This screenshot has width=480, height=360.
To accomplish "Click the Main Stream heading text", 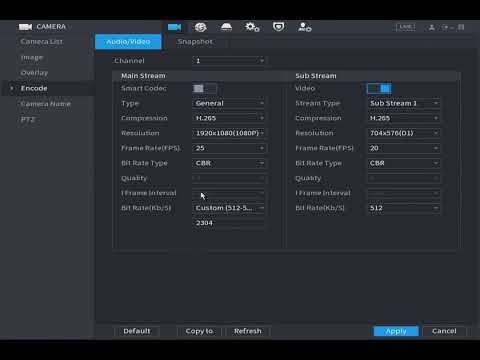I will pos(143,76).
